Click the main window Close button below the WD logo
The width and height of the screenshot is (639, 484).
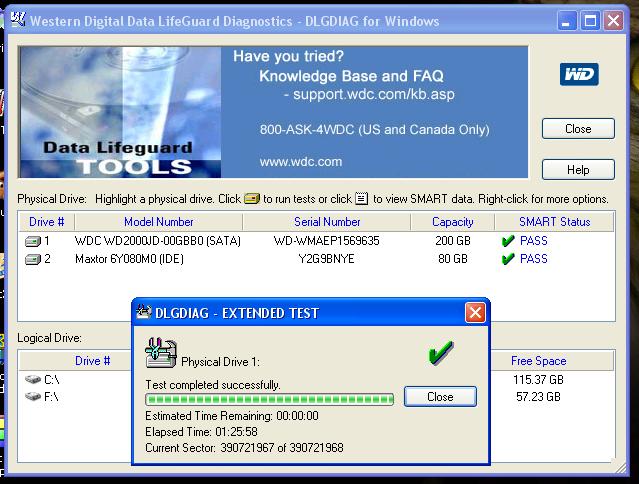[578, 129]
